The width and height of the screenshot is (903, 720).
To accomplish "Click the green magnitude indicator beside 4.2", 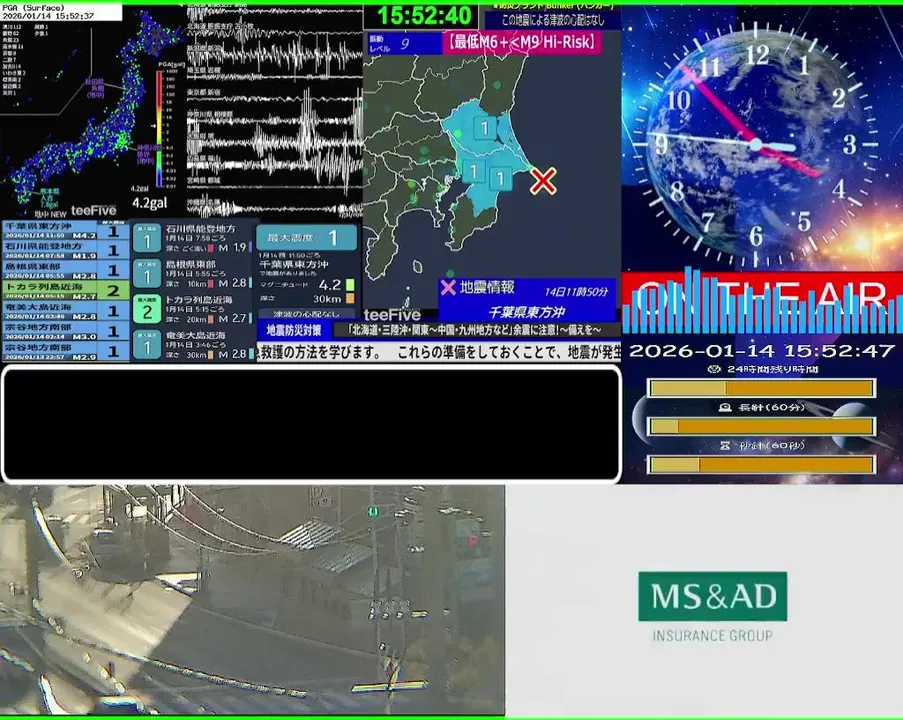I will point(350,285).
